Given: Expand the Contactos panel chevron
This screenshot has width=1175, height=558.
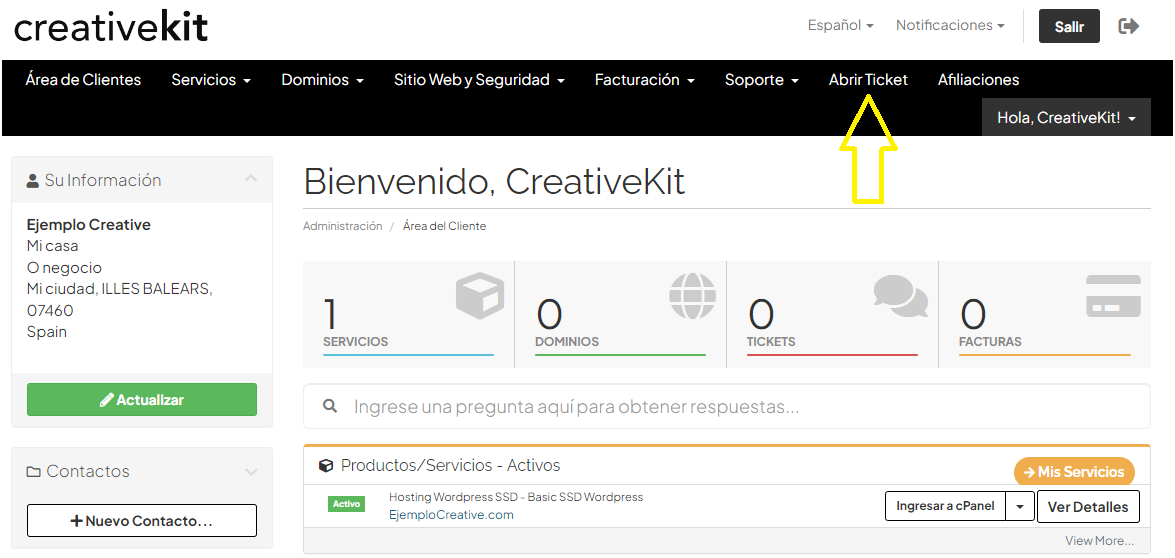Looking at the screenshot, I should click(251, 471).
